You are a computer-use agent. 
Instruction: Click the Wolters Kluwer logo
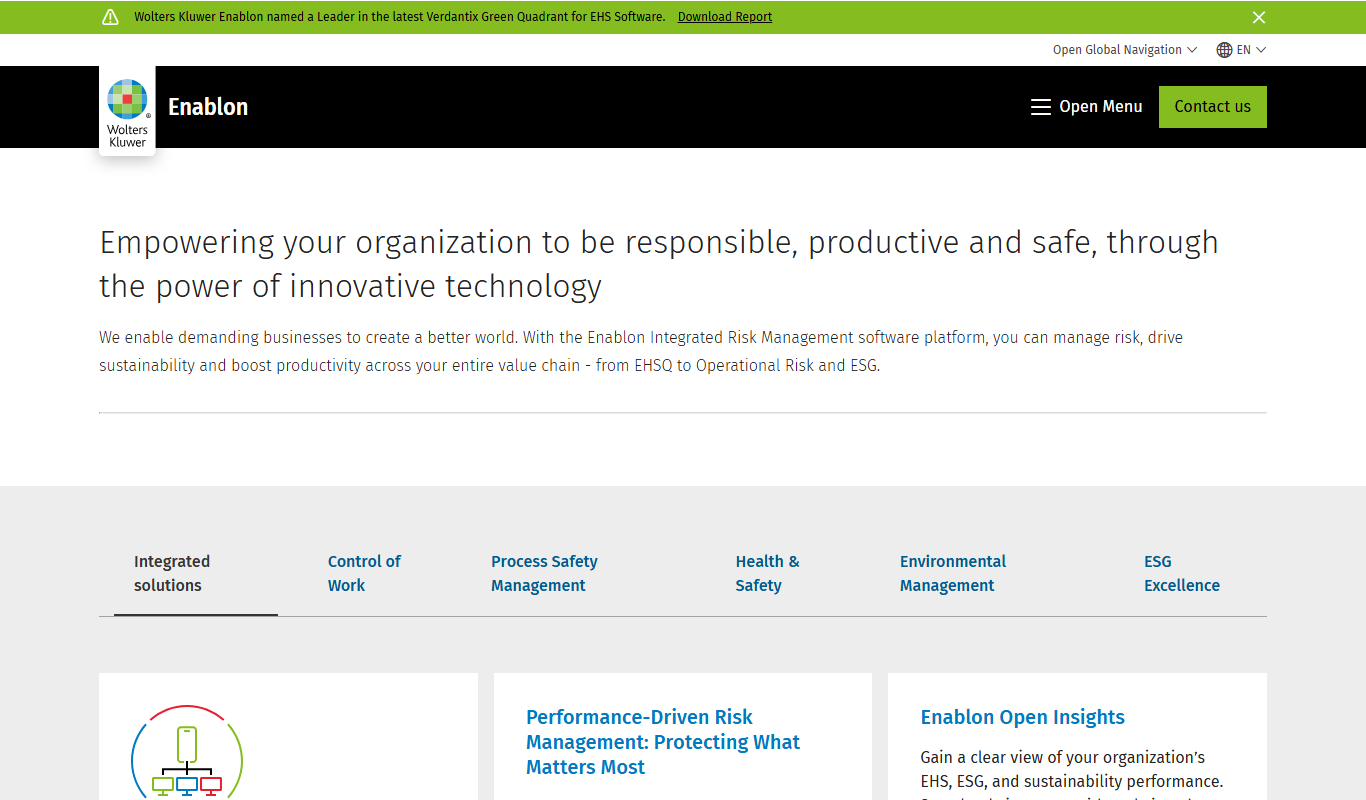[x=127, y=111]
